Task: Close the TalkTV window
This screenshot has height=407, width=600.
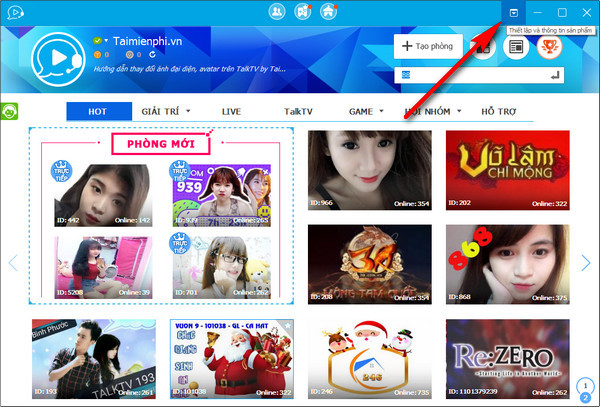Action: [587, 13]
